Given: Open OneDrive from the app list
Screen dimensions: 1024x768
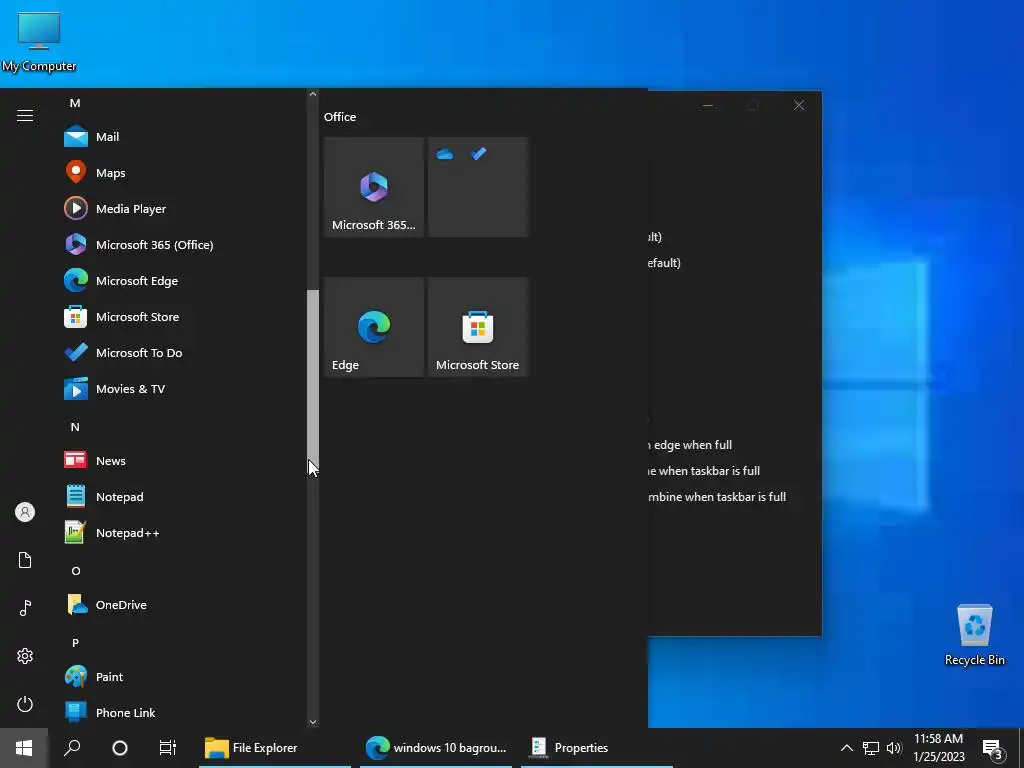Looking at the screenshot, I should pyautogui.click(x=183, y=604).
